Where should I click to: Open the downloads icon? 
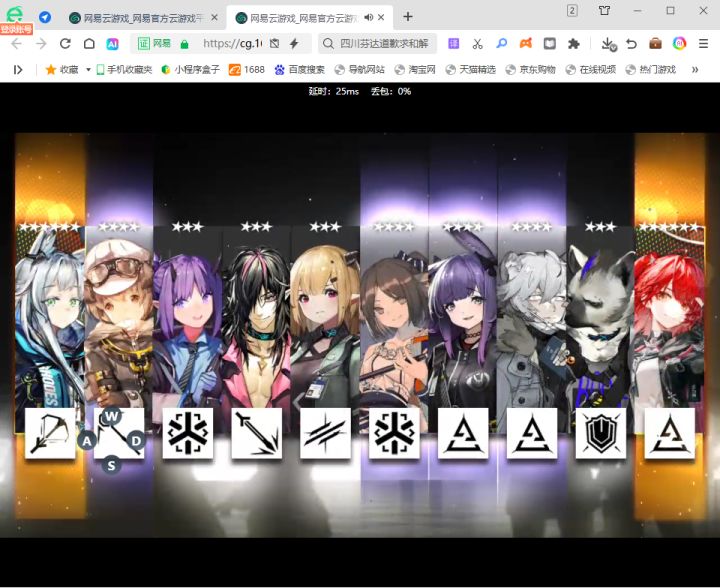pyautogui.click(x=608, y=44)
